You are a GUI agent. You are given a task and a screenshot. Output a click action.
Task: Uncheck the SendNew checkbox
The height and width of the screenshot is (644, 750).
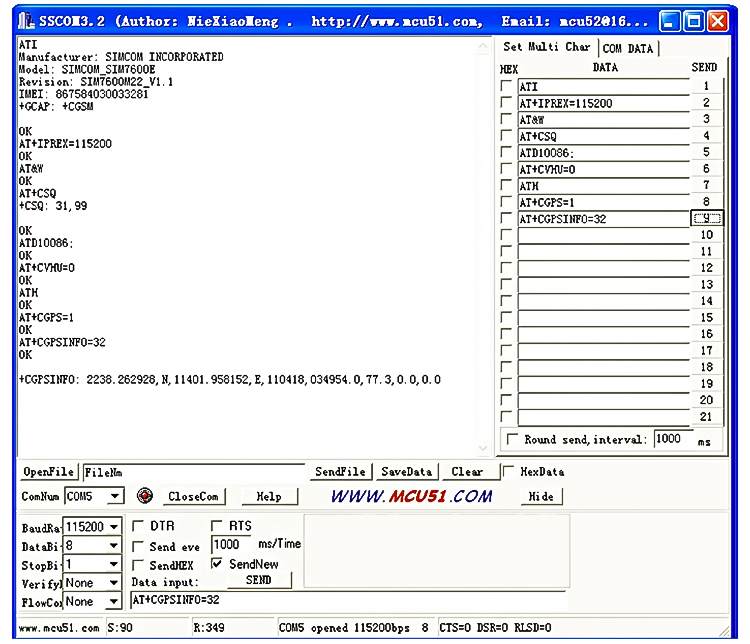click(x=217, y=564)
